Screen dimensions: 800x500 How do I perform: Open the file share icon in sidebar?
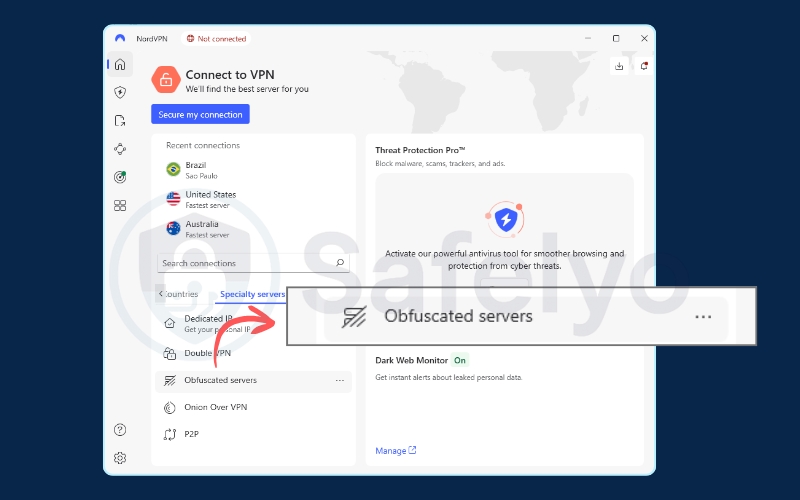pos(120,121)
